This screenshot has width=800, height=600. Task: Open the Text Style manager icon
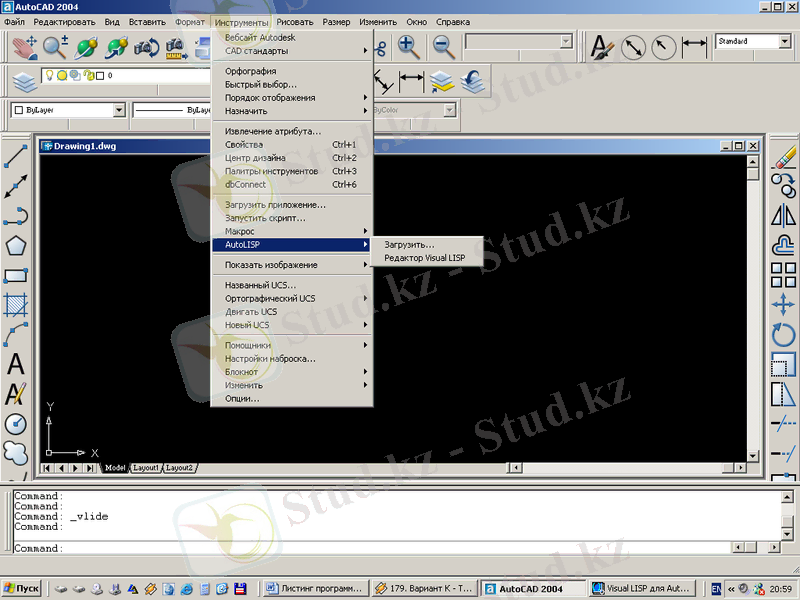pos(601,46)
